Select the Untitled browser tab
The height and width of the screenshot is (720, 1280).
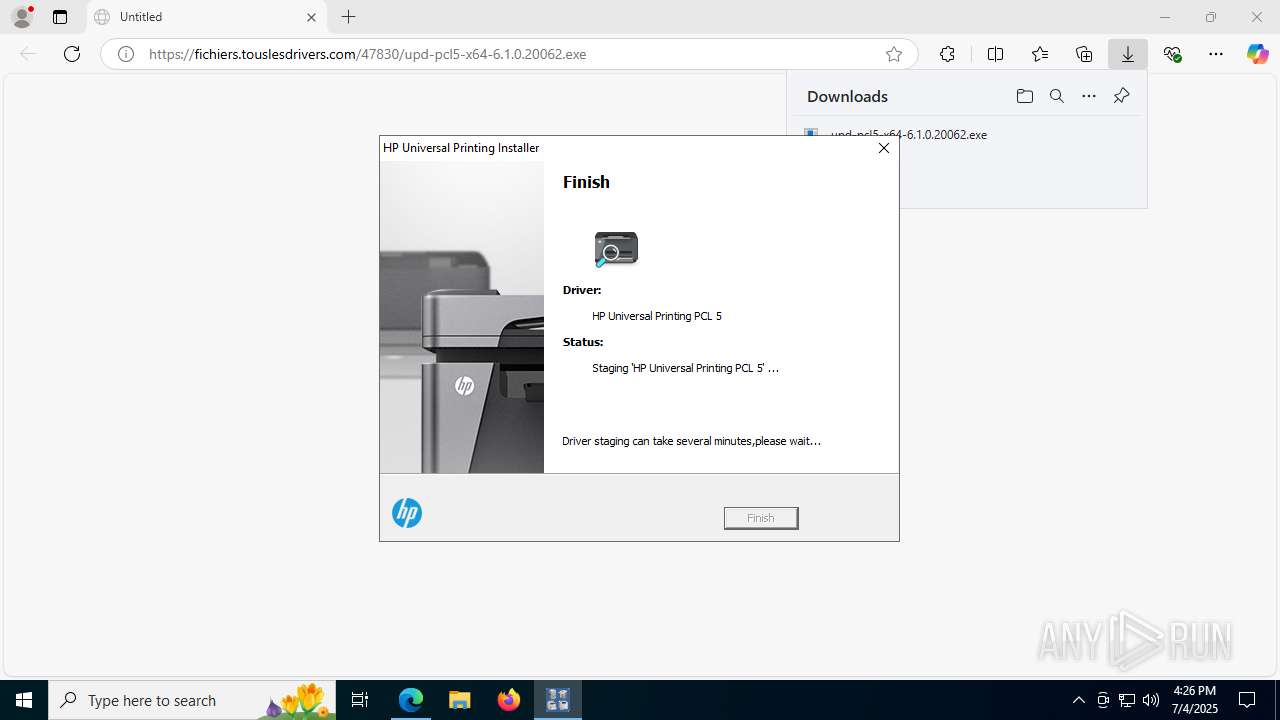(206, 17)
